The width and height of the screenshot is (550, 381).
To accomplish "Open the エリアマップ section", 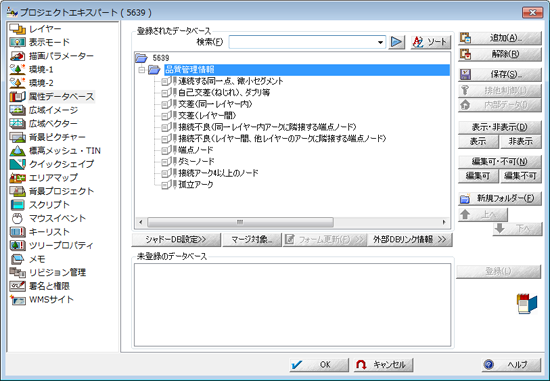I will (43, 178).
